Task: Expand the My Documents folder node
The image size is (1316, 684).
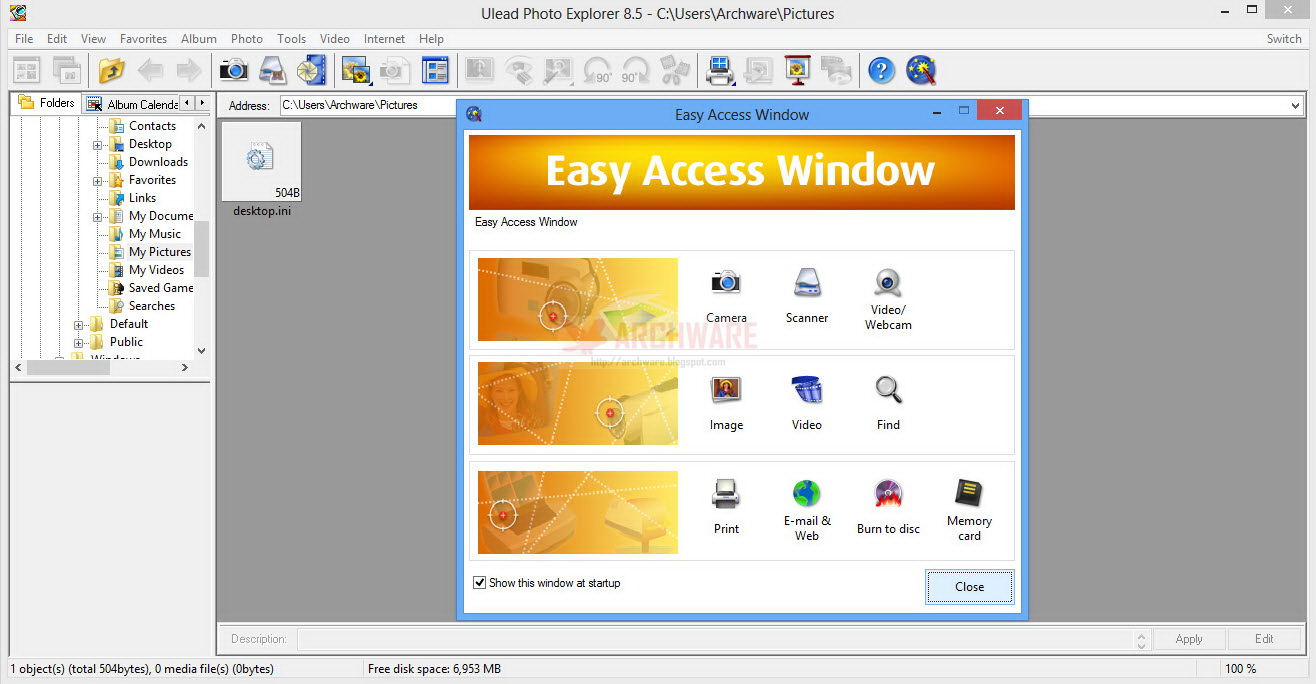Action: pyautogui.click(x=98, y=216)
